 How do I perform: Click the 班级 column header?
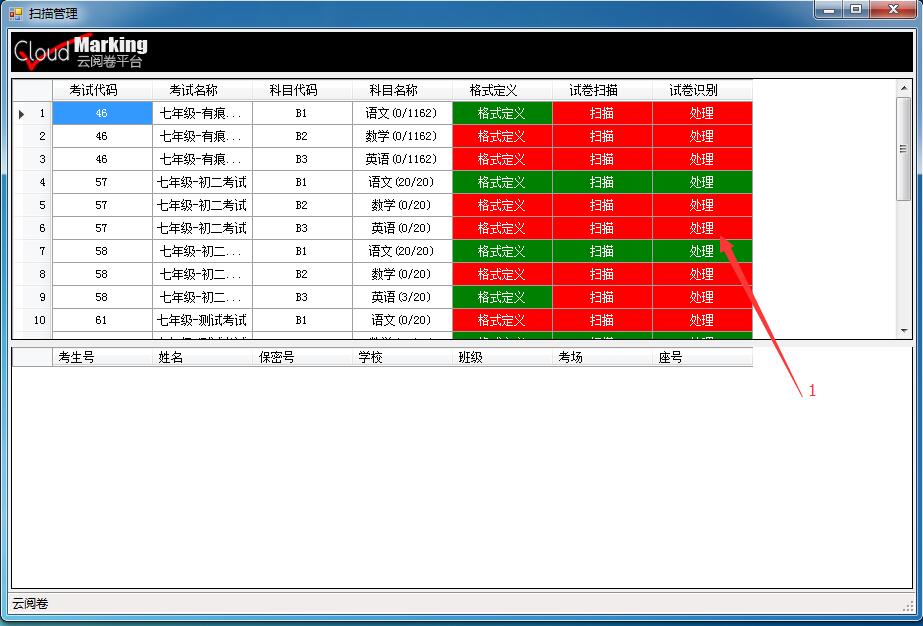tap(503, 357)
